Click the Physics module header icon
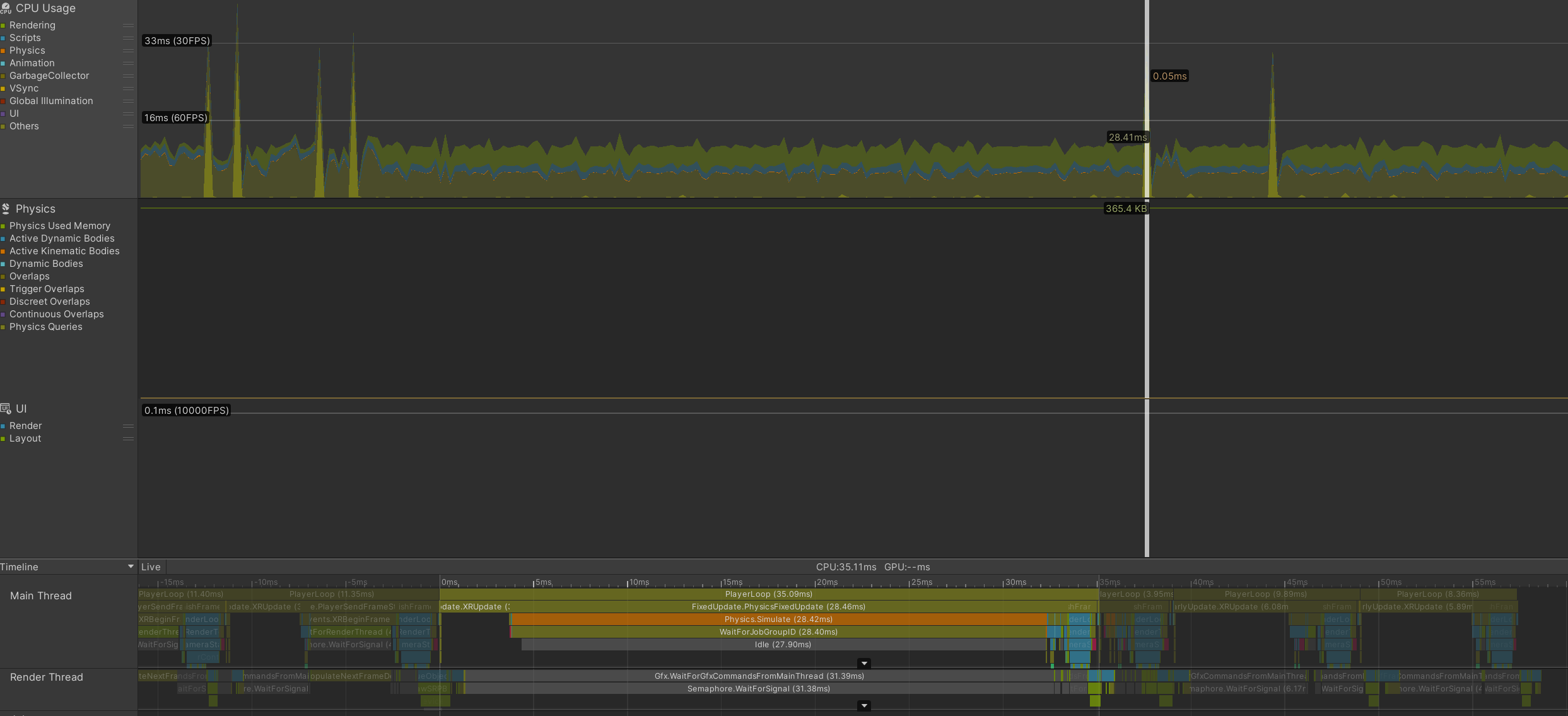Image resolution: width=1568 pixels, height=716 pixels. tap(6, 208)
